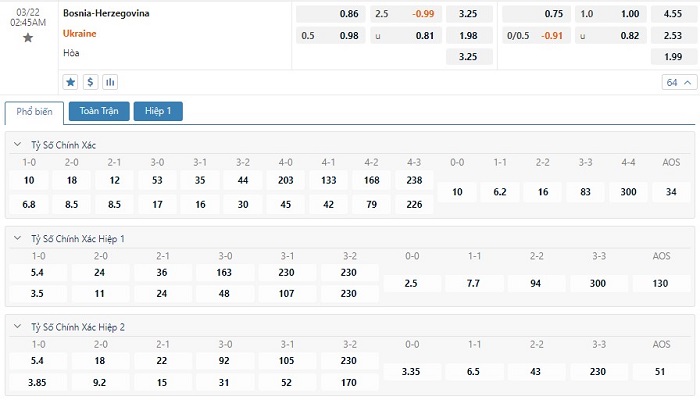Collapse the 64 markets chevron button
The image size is (700, 400).
[675, 82]
